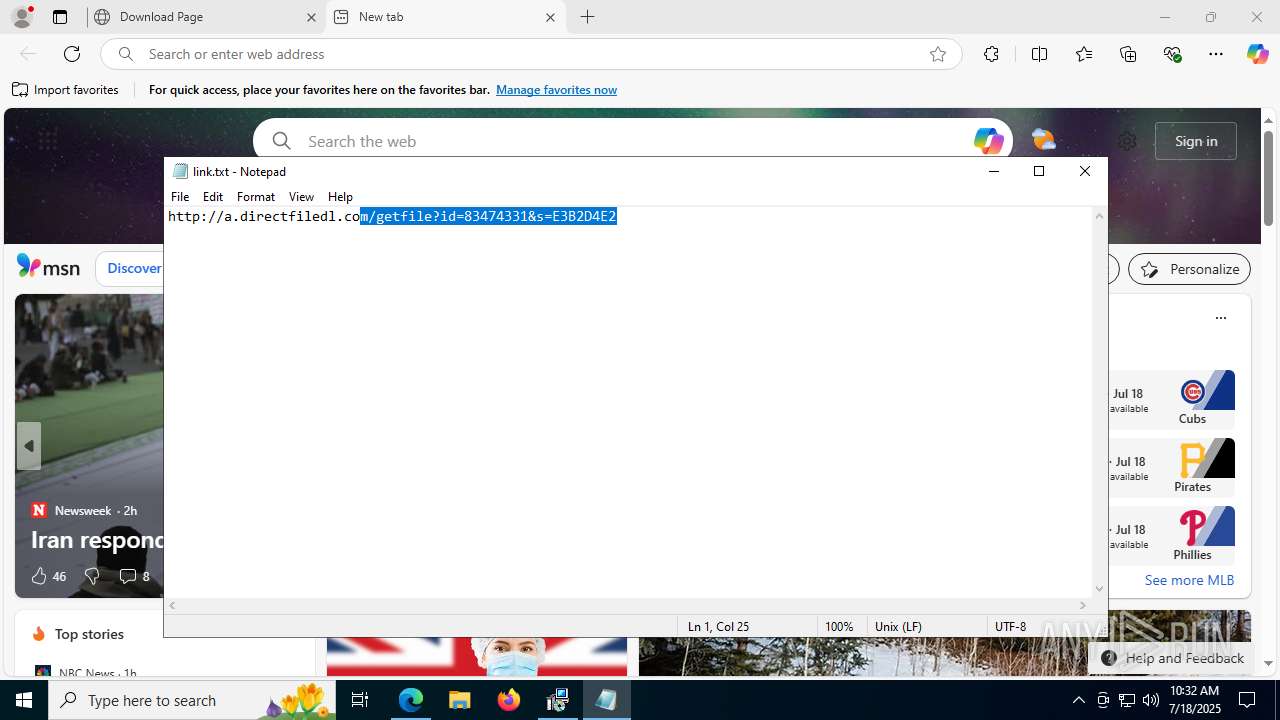Open the Cubs game card
Viewport: 1280px width, 720px height.
click(x=1172, y=398)
